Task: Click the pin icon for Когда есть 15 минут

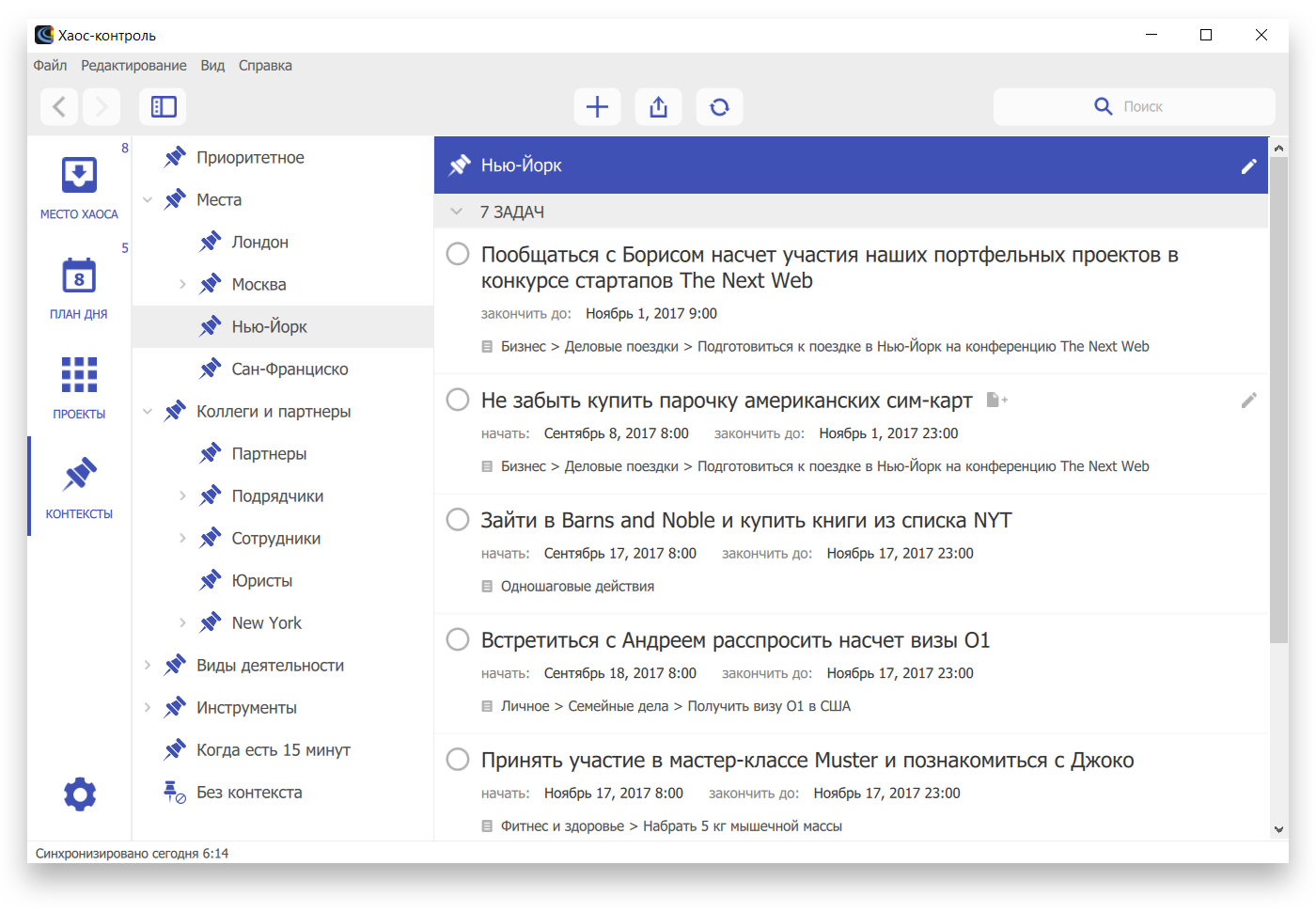Action: (175, 749)
